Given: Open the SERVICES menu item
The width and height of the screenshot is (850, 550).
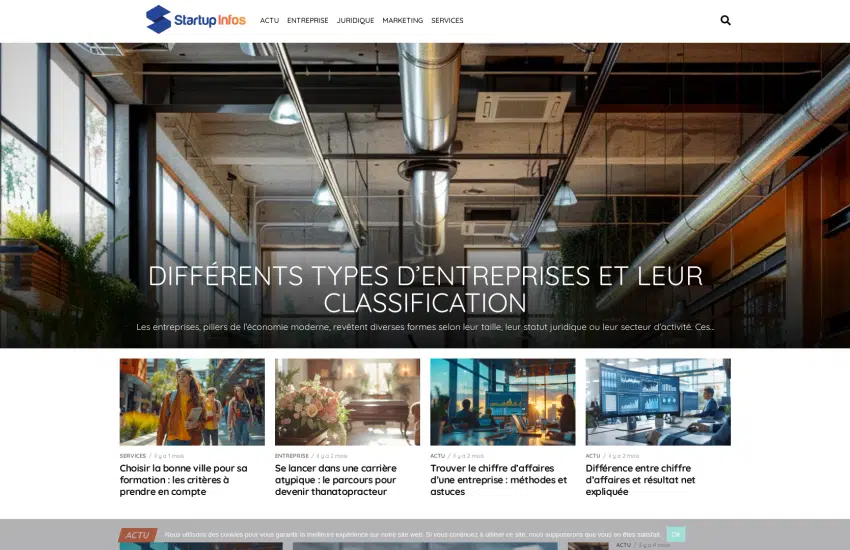Looking at the screenshot, I should click(x=447, y=21).
